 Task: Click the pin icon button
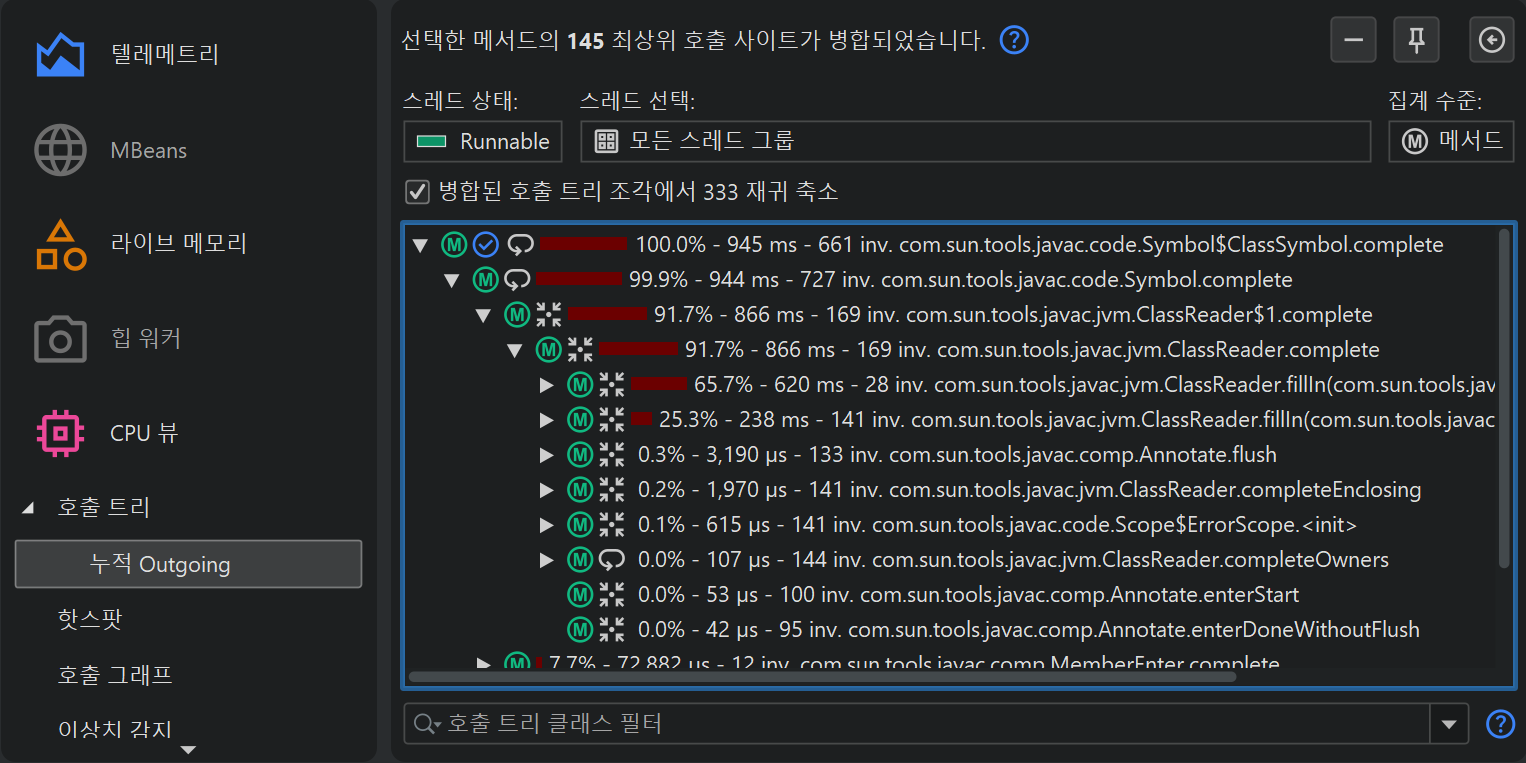tap(1416, 40)
